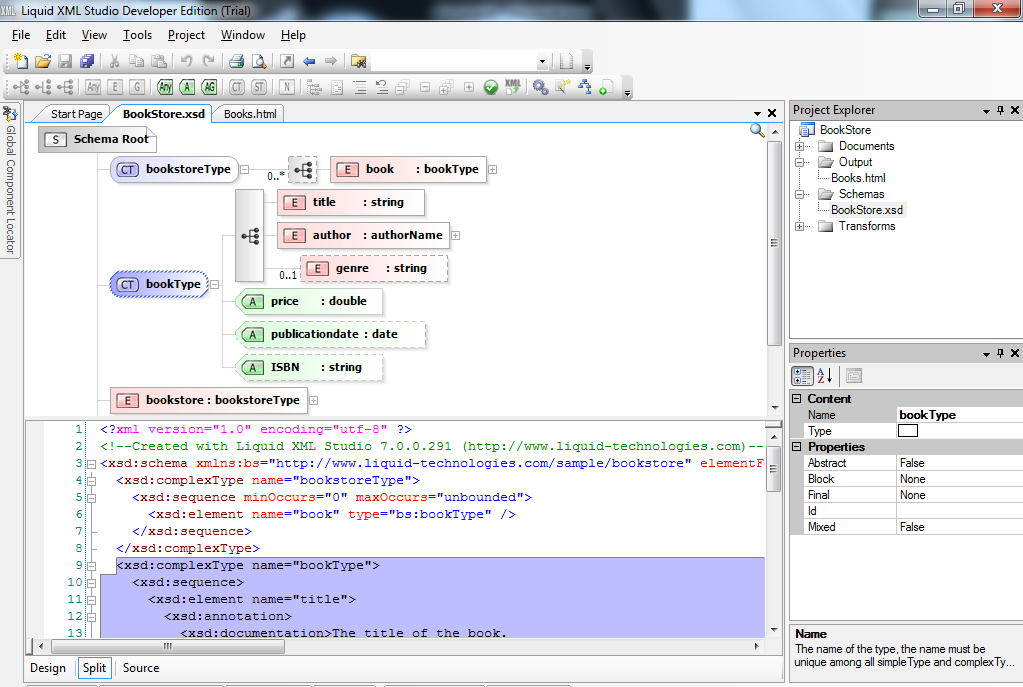Viewport: 1023px width, 687px height.
Task: Click the Alphabetical sort icon in Properties
Action: pos(825,376)
